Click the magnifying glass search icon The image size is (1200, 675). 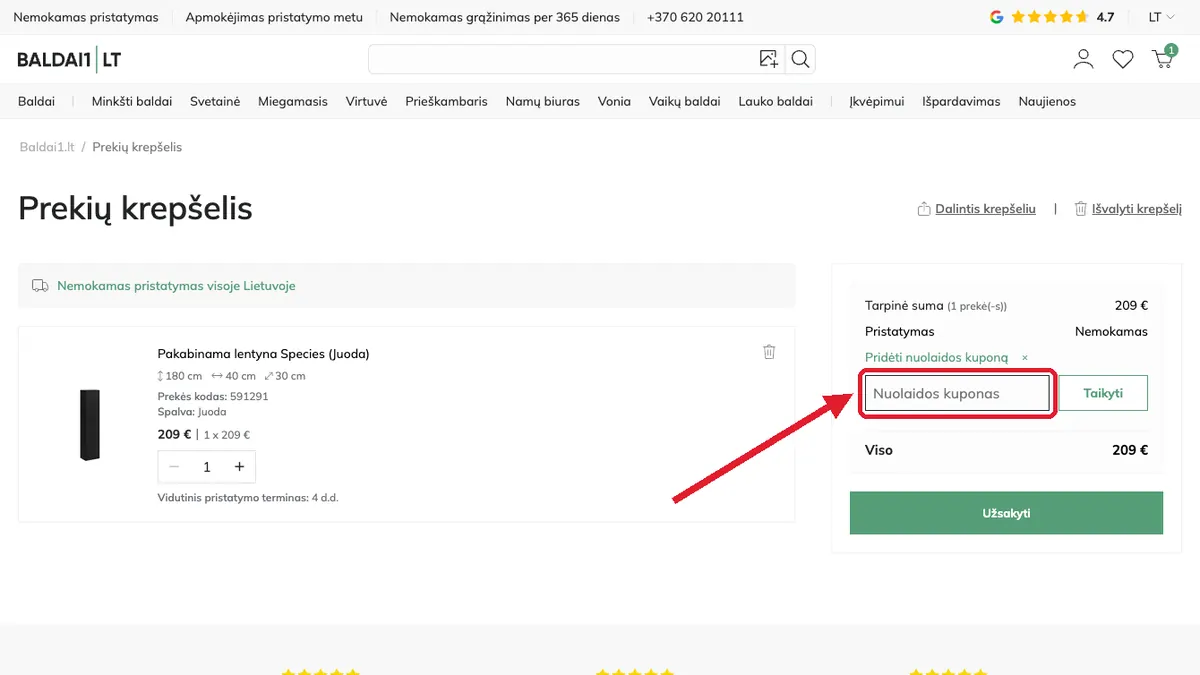pos(800,59)
